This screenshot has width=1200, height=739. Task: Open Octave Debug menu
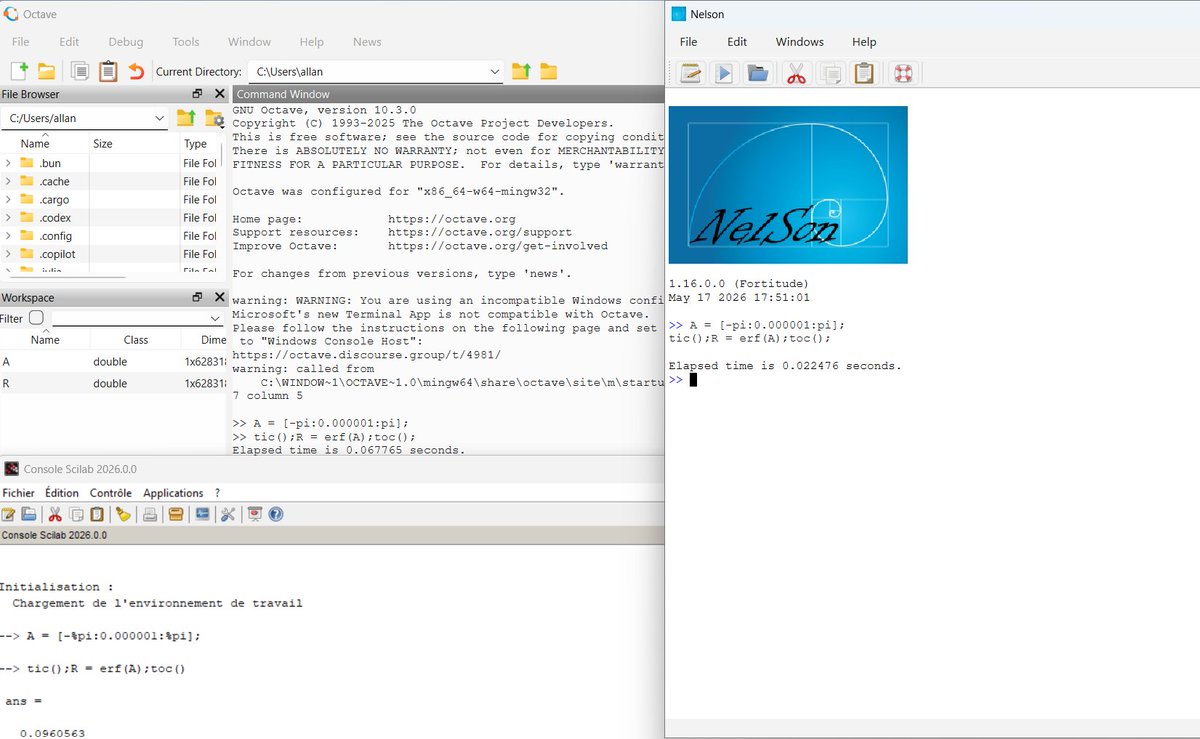tap(126, 42)
